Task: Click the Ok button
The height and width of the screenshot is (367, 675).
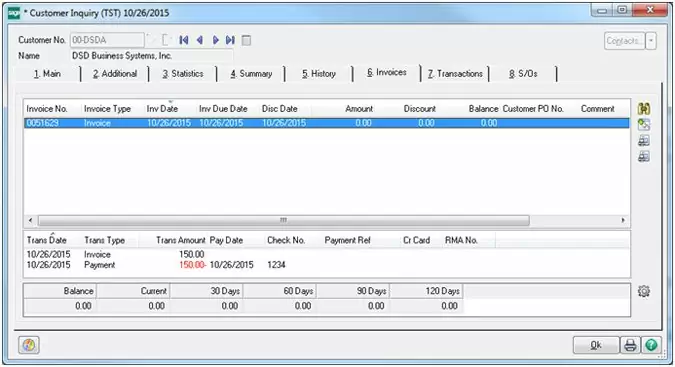Action: tap(596, 345)
